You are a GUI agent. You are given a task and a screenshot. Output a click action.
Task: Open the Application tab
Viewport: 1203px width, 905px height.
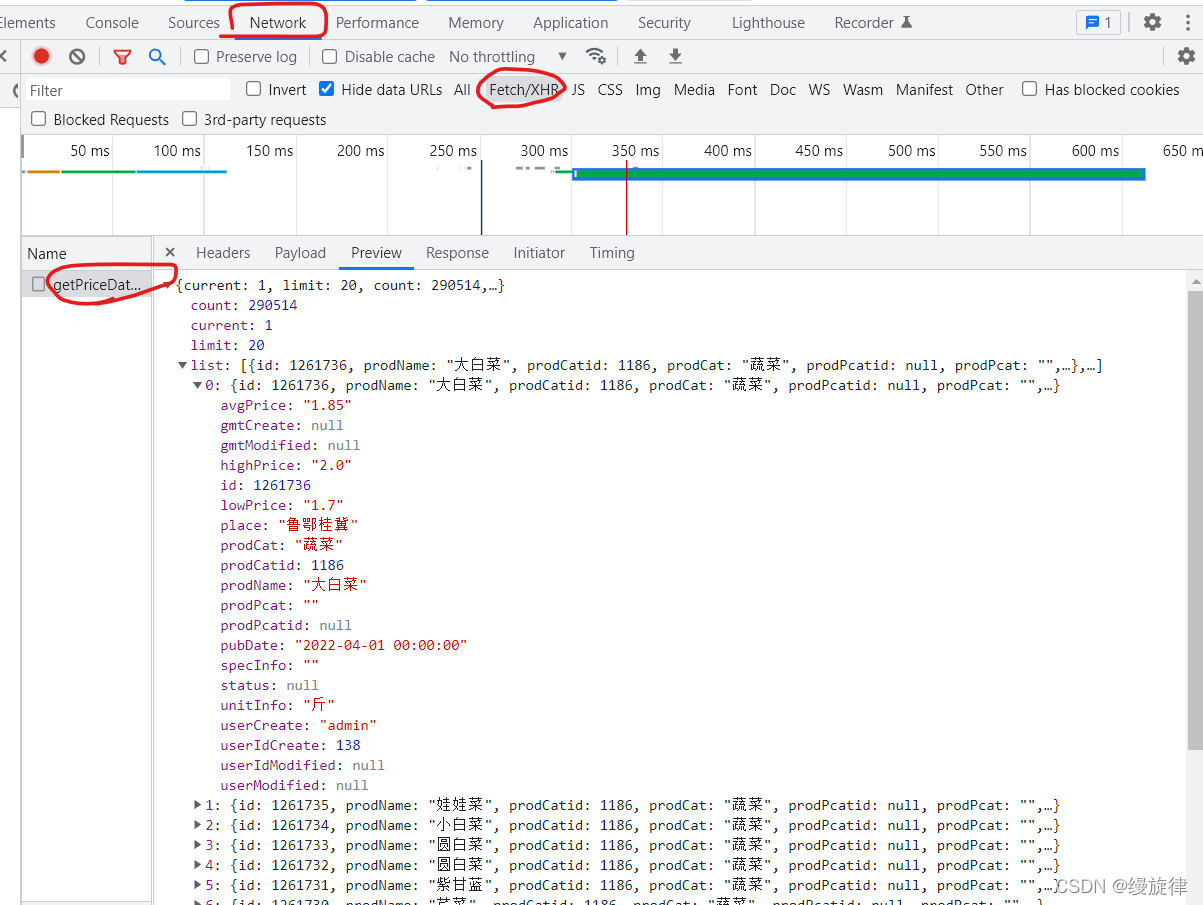coord(571,22)
